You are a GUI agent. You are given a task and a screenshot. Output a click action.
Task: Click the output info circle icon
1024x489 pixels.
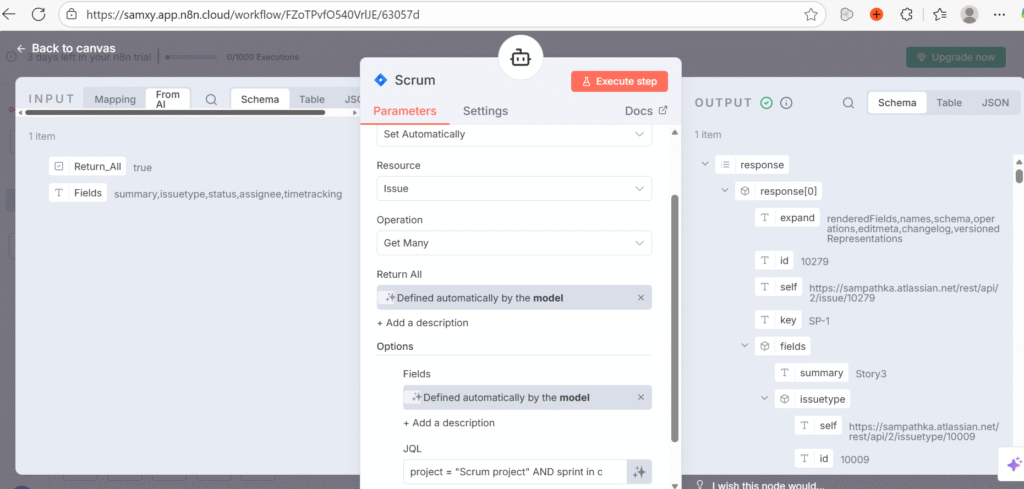click(x=786, y=103)
